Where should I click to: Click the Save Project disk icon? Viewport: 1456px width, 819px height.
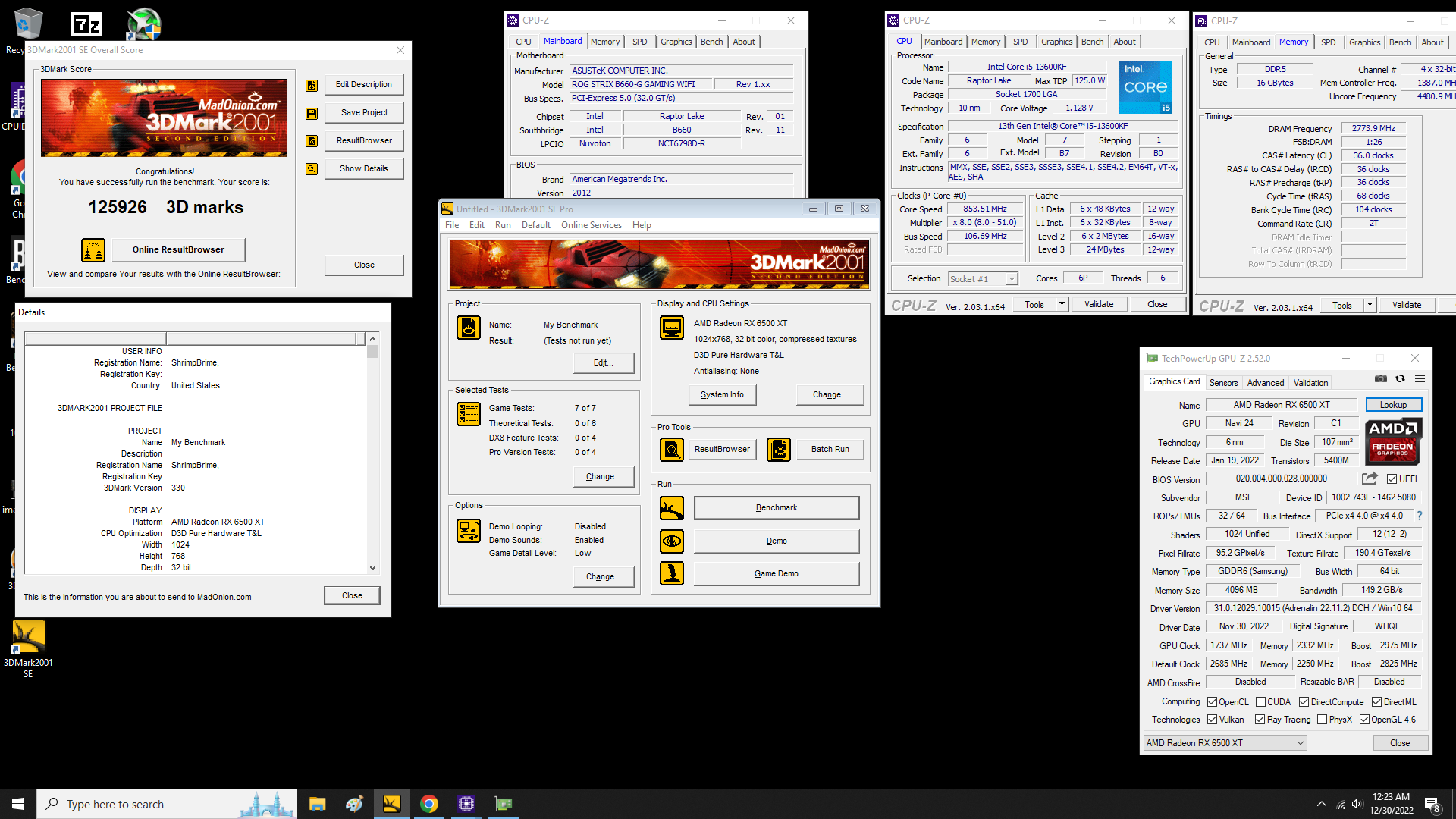click(312, 113)
